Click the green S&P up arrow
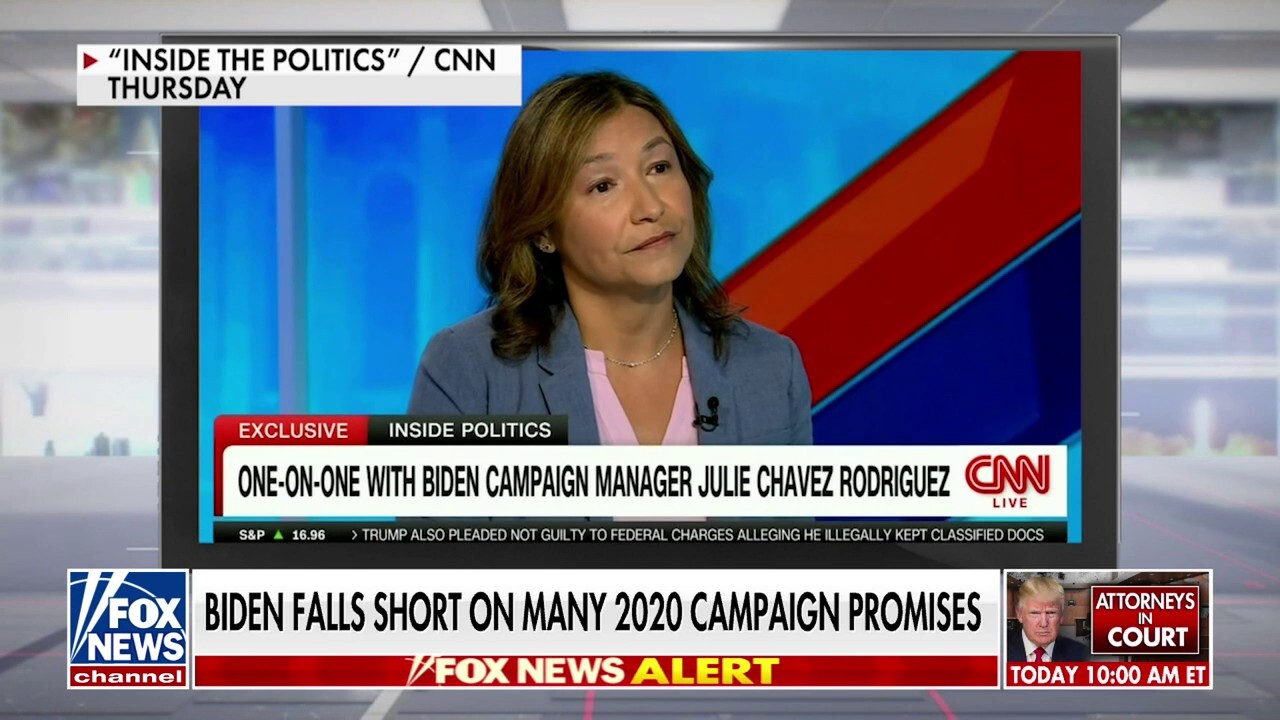1280x720 pixels. point(279,535)
